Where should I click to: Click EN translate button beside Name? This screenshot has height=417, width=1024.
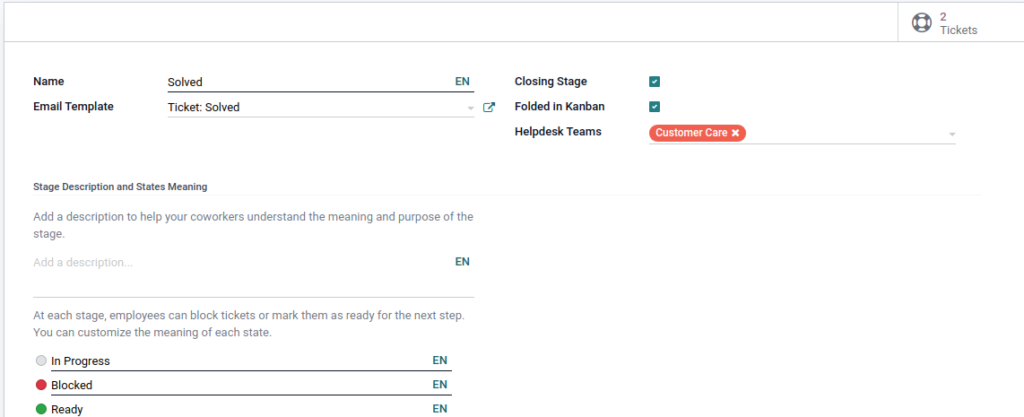click(462, 82)
